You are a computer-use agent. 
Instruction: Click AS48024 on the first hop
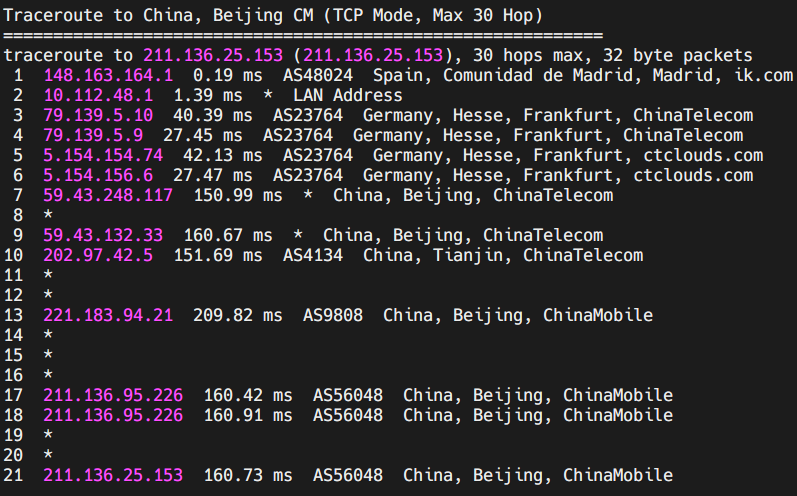click(x=318, y=75)
